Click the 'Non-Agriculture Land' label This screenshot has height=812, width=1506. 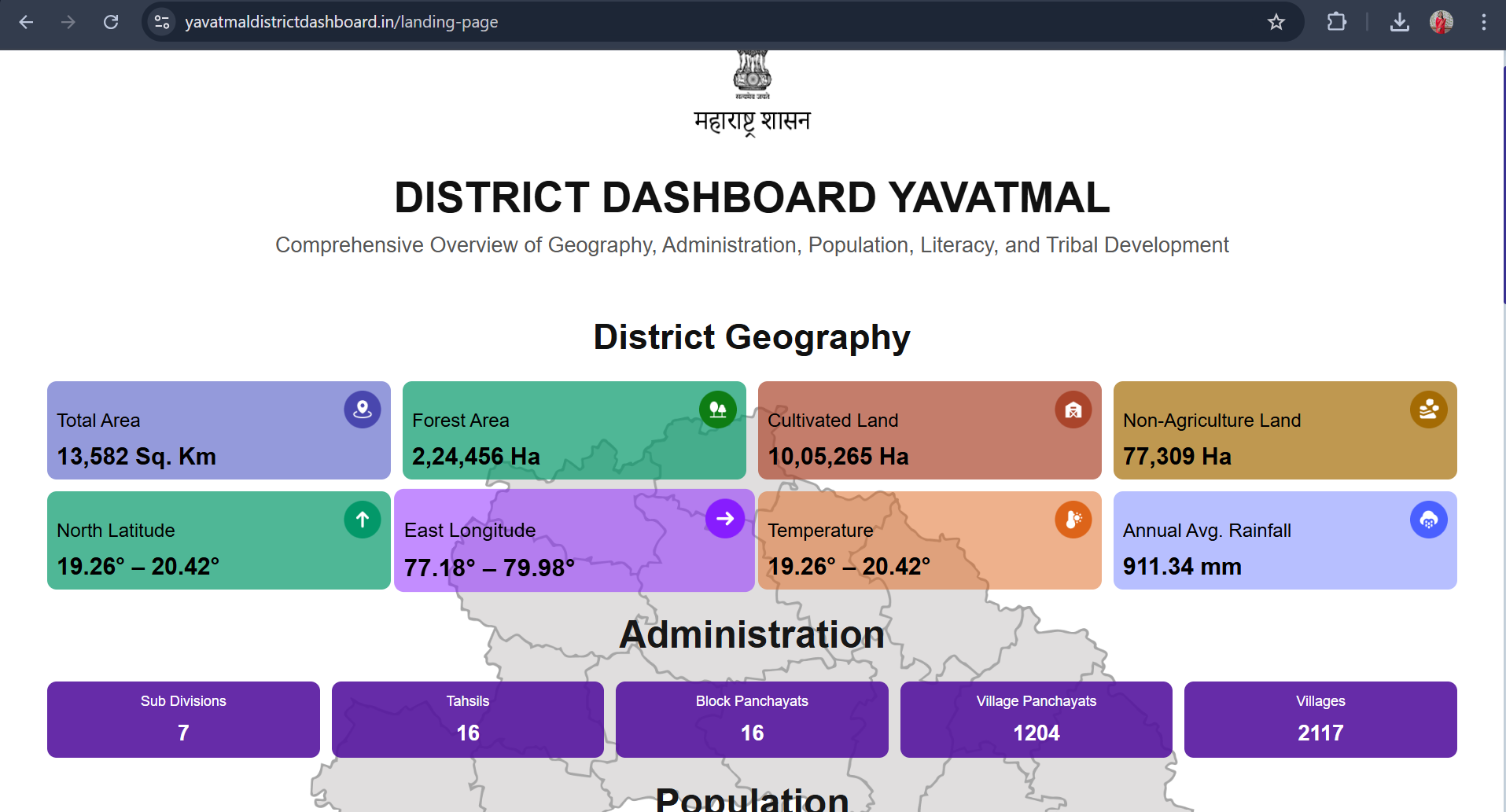point(1212,421)
